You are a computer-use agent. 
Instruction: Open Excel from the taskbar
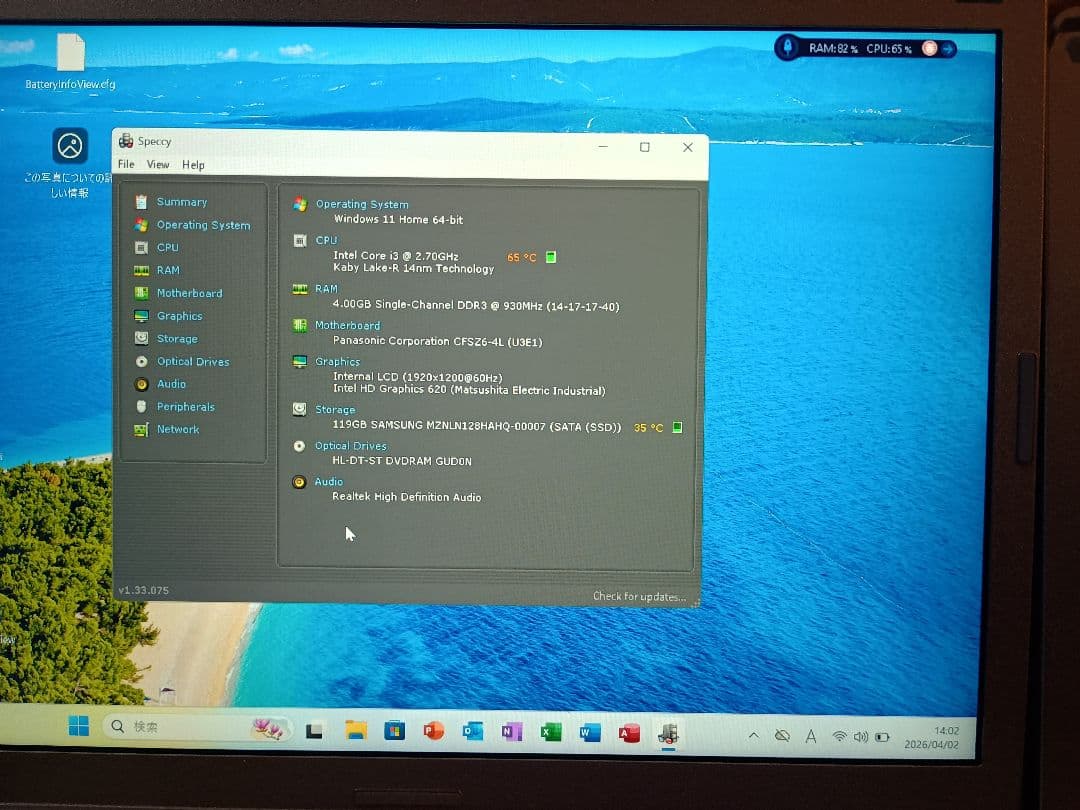(551, 732)
